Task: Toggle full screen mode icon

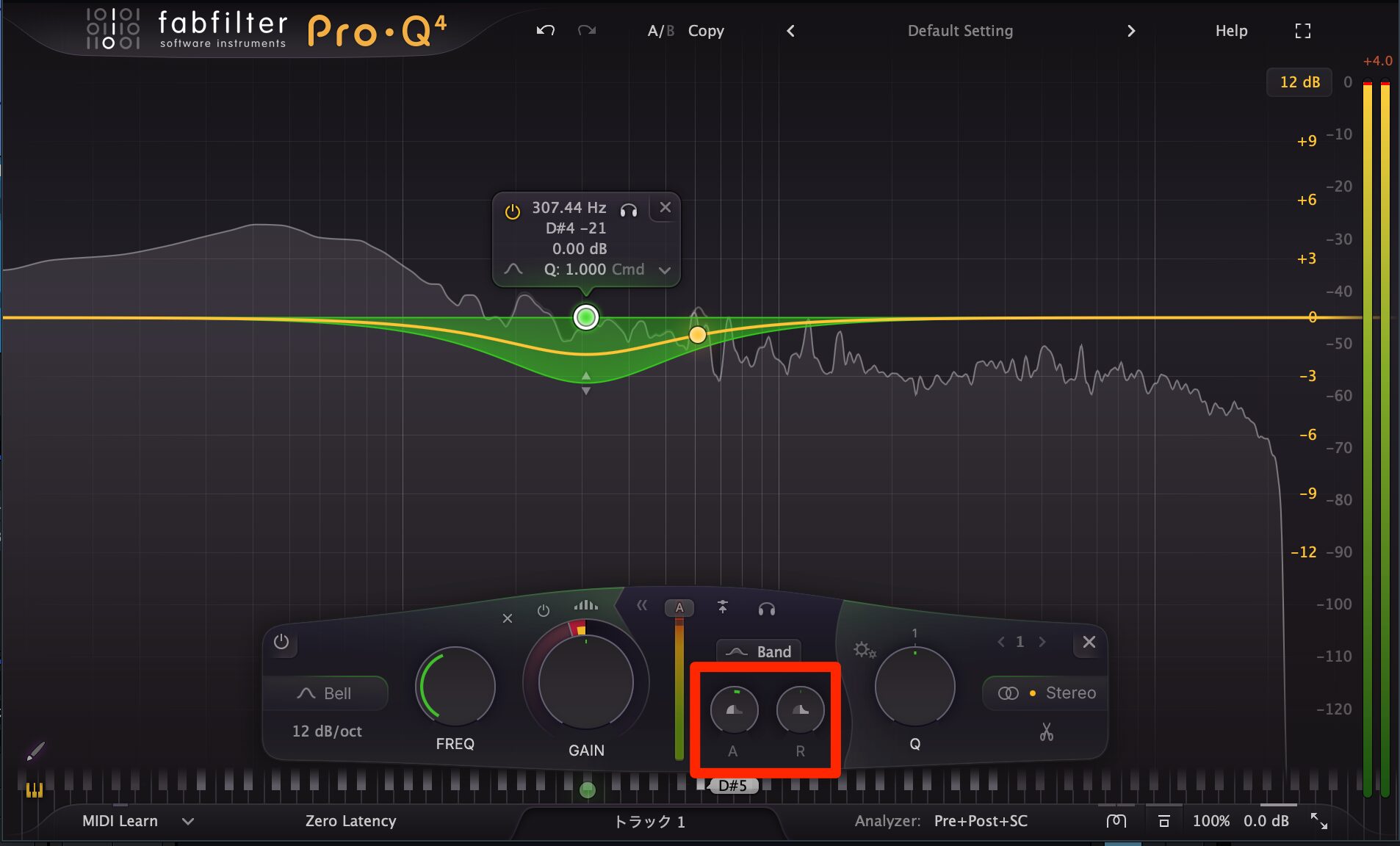Action: tap(1302, 31)
